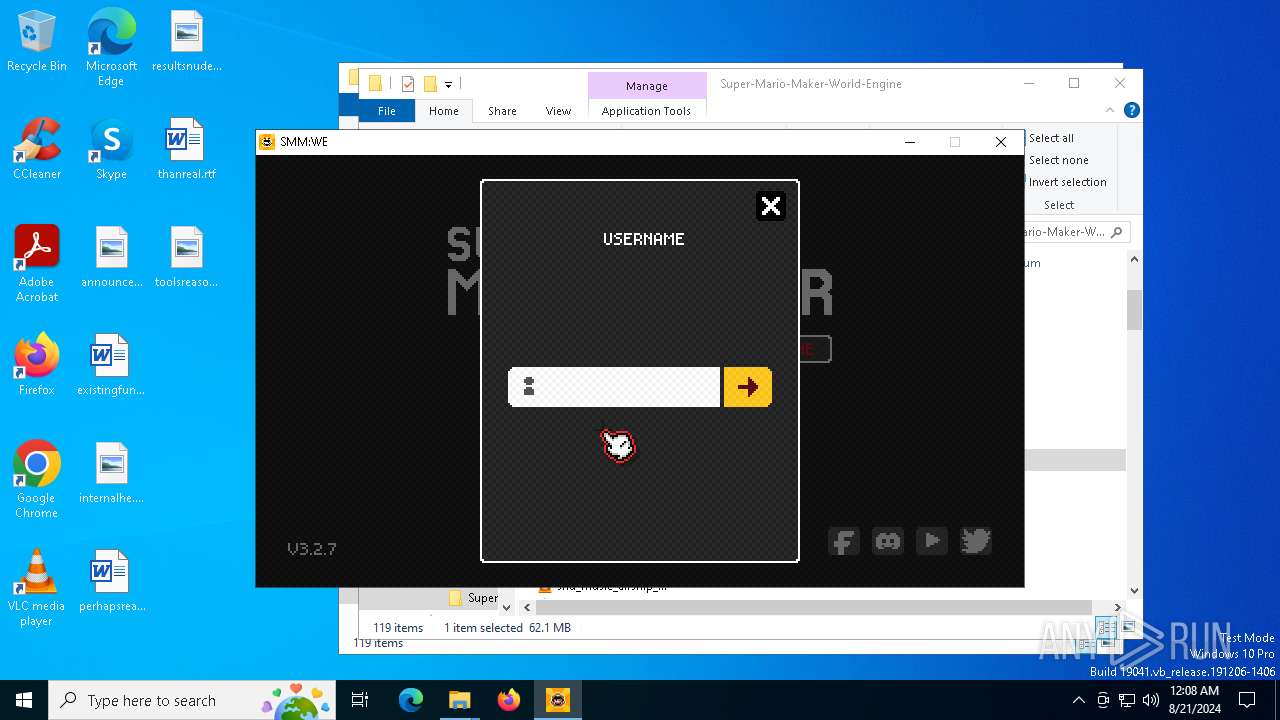The height and width of the screenshot is (720, 1280).
Task: Switch to the Home ribbon tab
Action: click(444, 111)
